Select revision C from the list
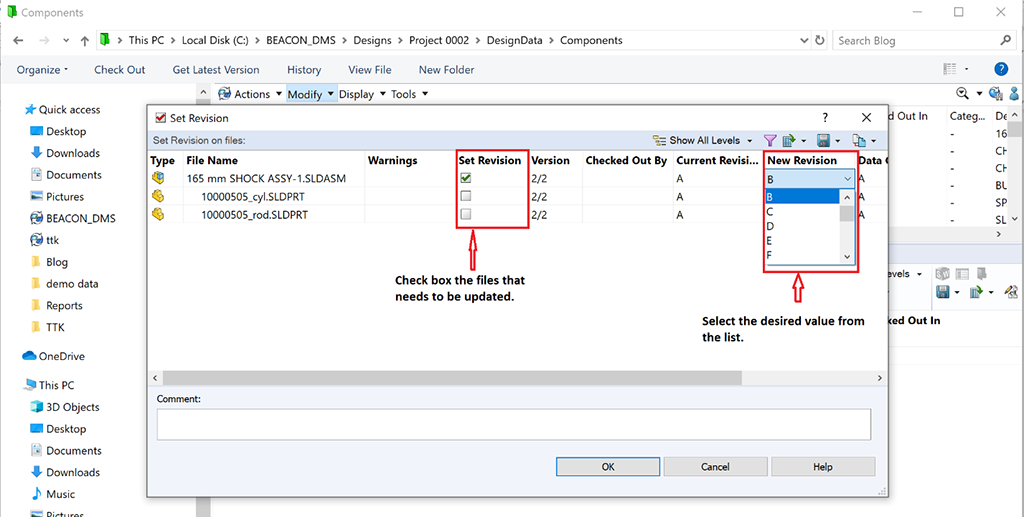1024x517 pixels. tap(802, 212)
